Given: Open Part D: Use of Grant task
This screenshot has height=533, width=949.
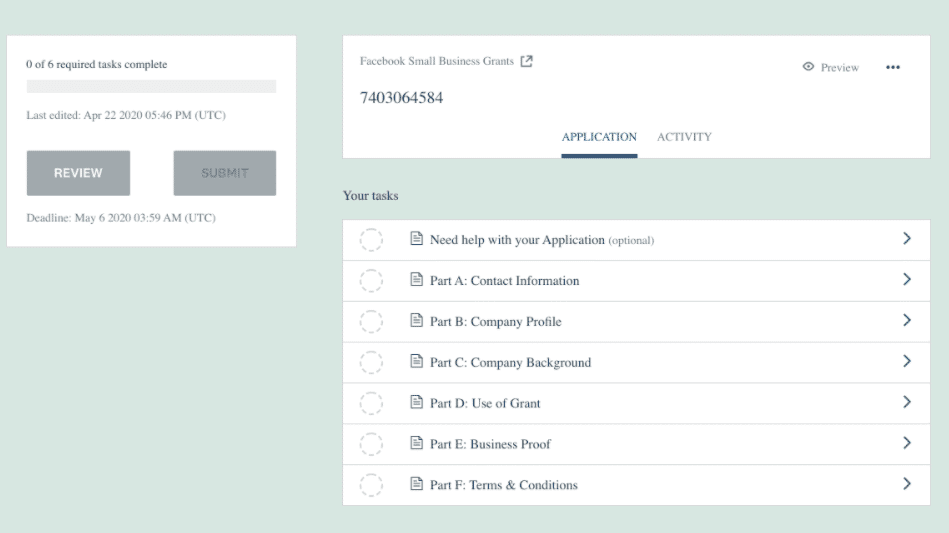Looking at the screenshot, I should [x=636, y=404].
